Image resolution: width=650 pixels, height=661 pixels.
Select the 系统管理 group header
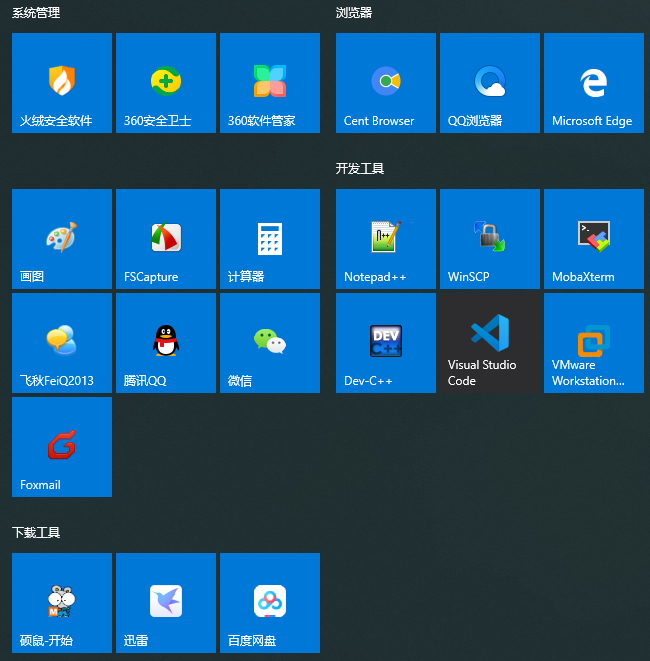click(x=36, y=13)
